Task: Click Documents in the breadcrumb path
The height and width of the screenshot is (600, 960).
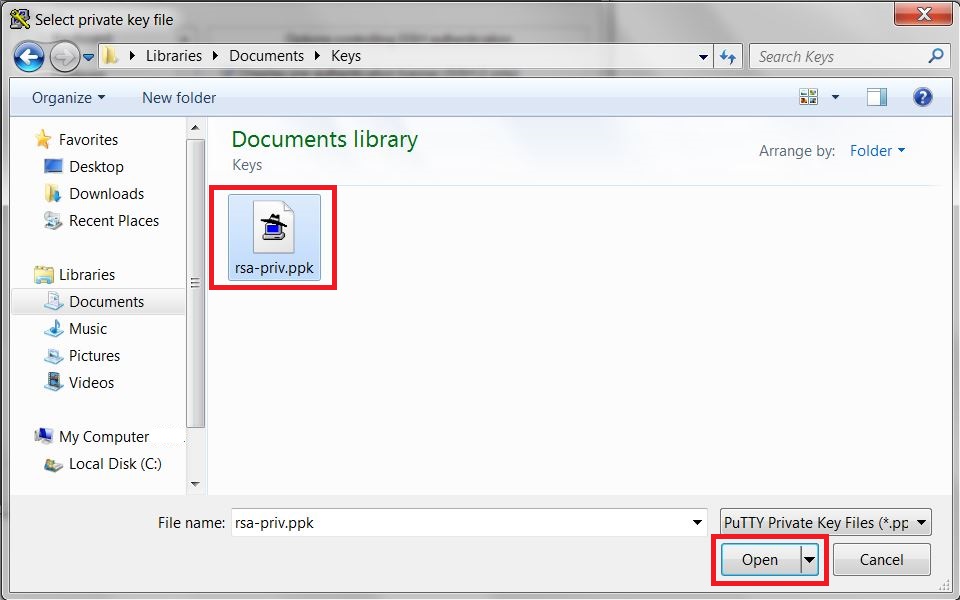Action: pos(265,56)
